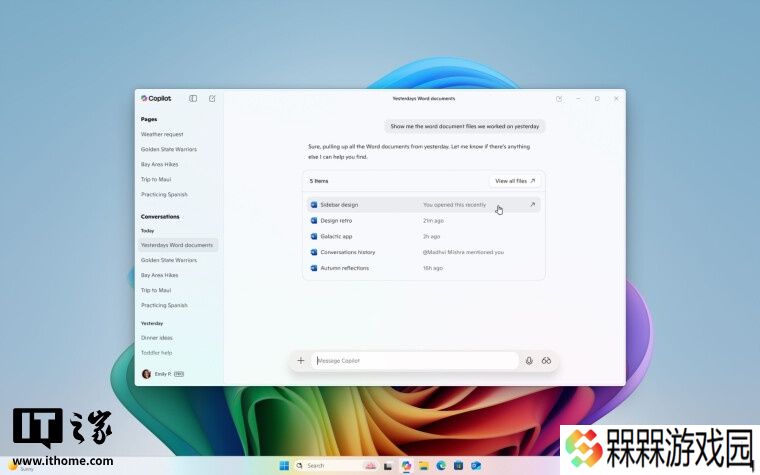Click "@Madhvi Mishra mentioned you" text

click(463, 252)
